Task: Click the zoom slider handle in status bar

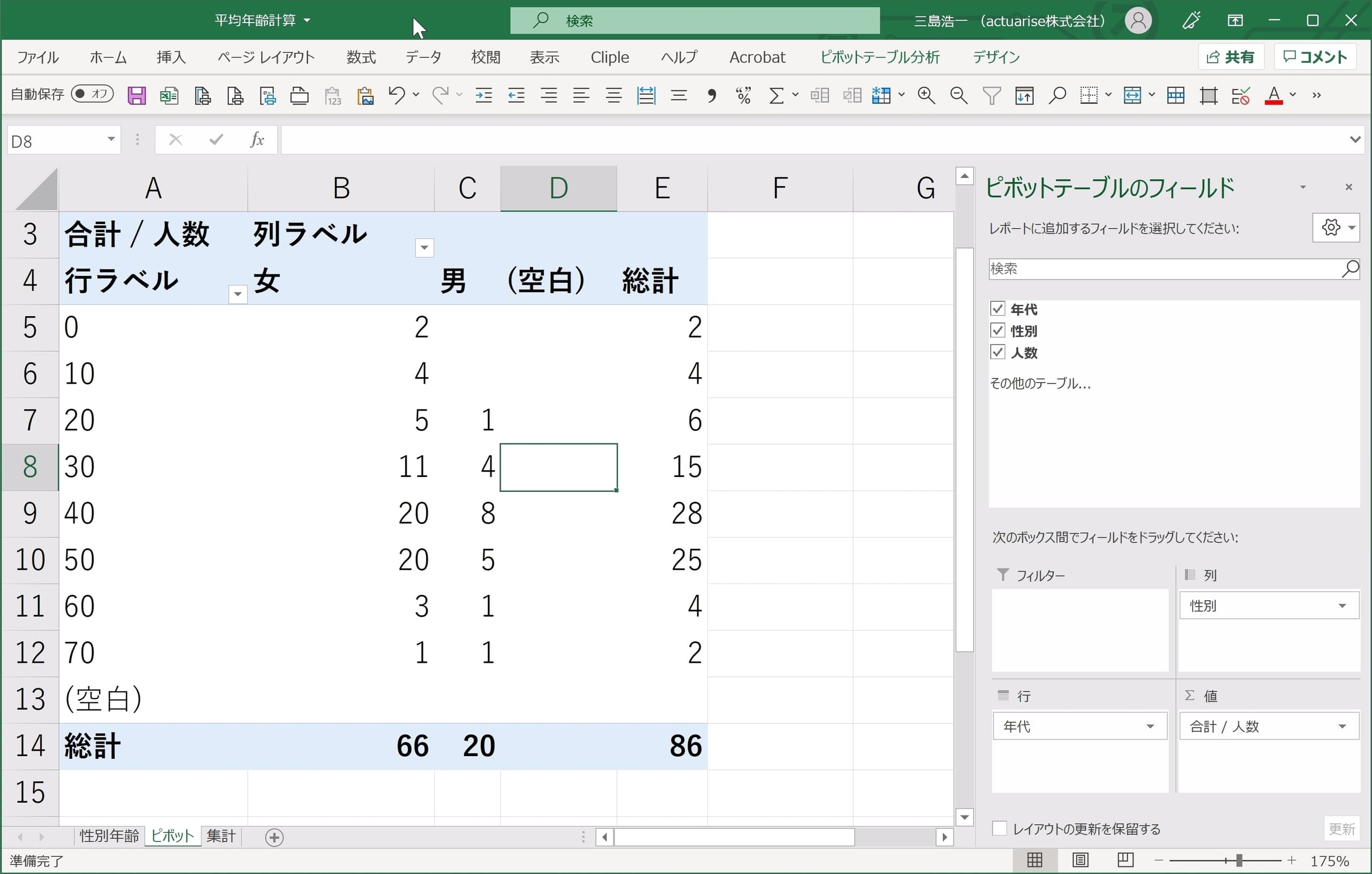Action: click(x=1239, y=860)
